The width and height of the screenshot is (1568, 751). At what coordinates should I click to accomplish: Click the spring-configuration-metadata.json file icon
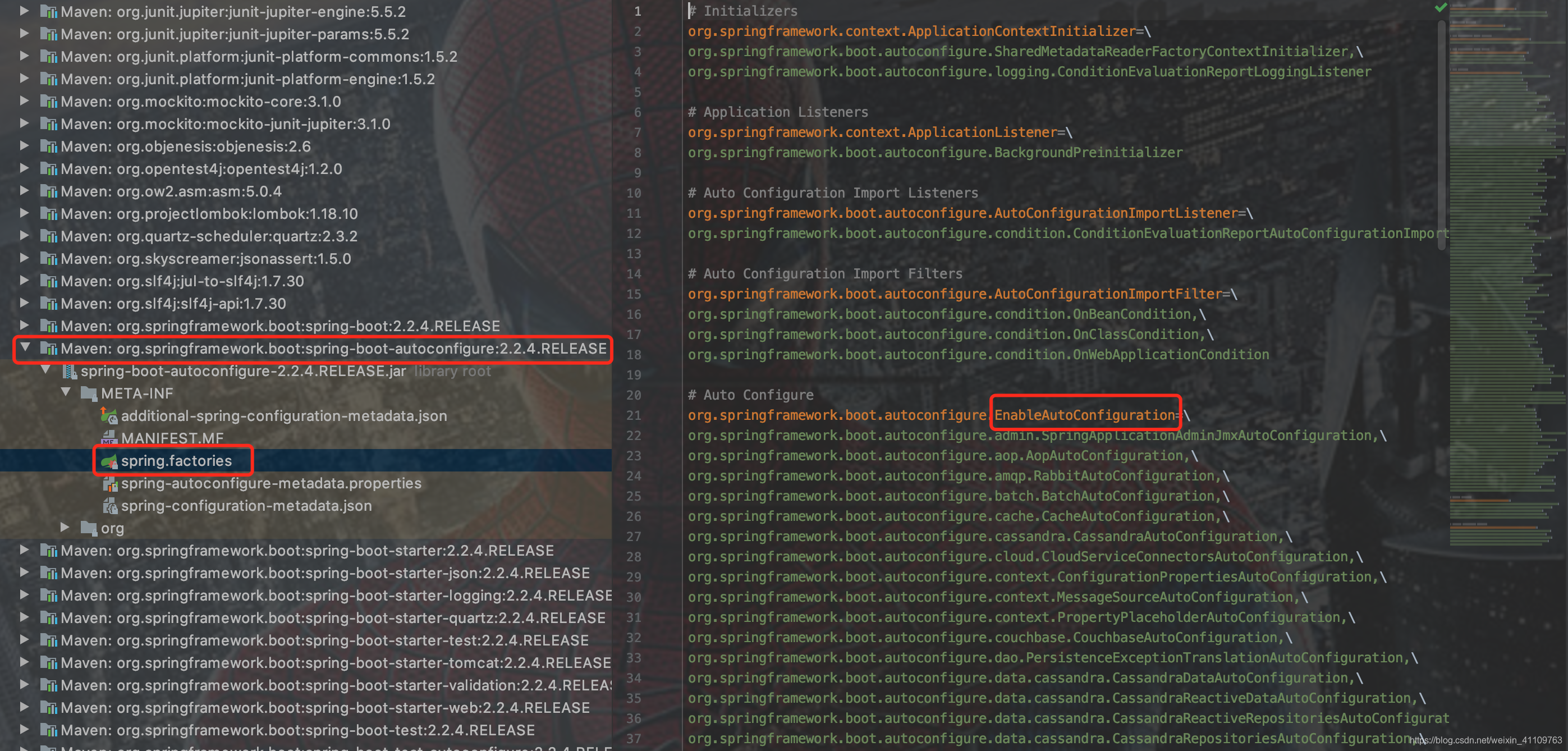point(109,506)
